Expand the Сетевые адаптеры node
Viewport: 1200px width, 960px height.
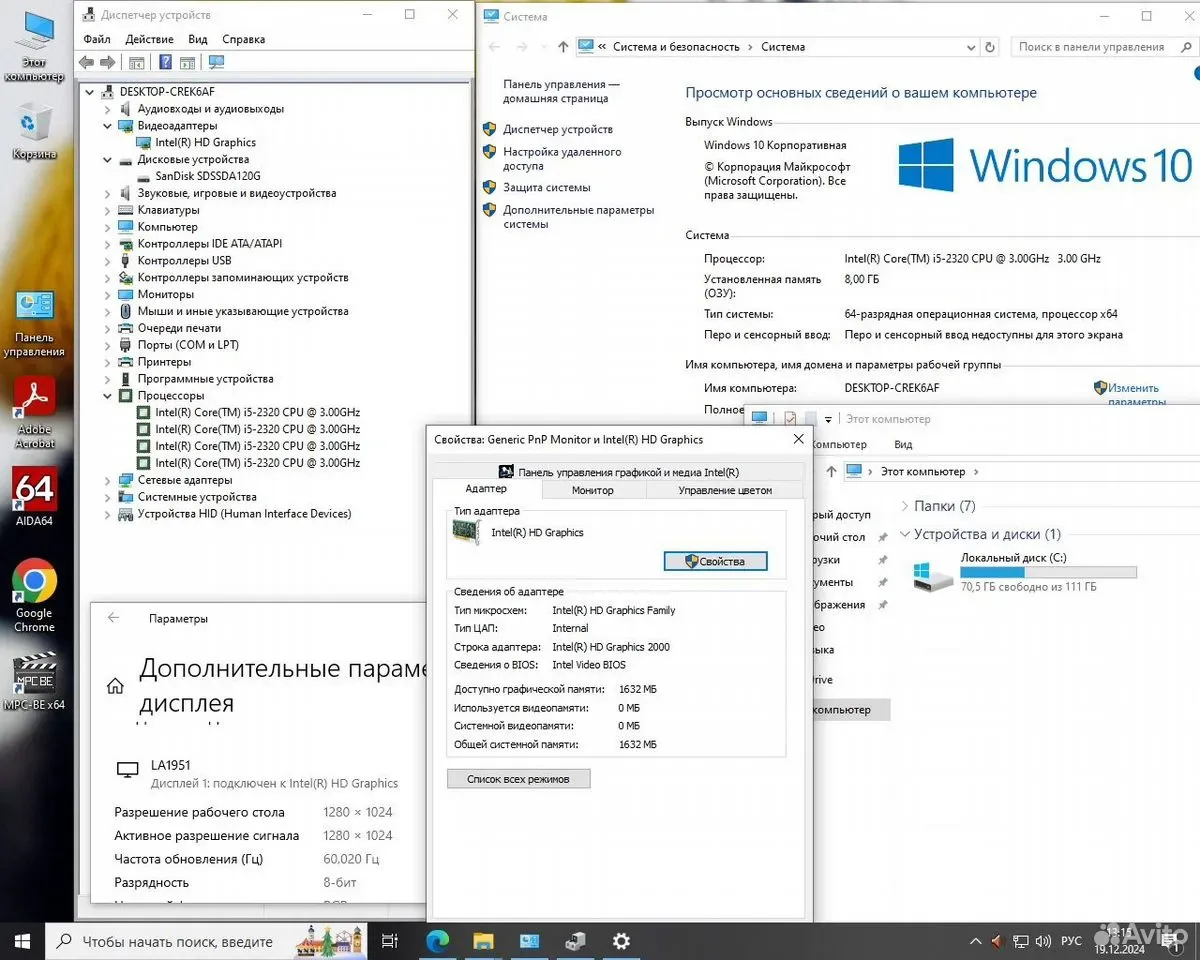108,480
